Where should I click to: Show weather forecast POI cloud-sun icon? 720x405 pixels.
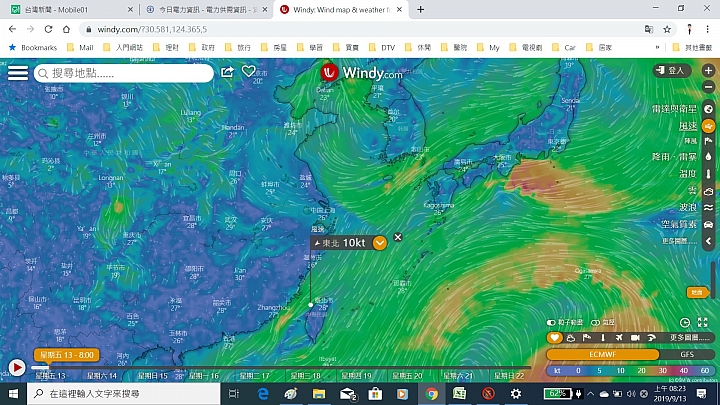pos(571,338)
